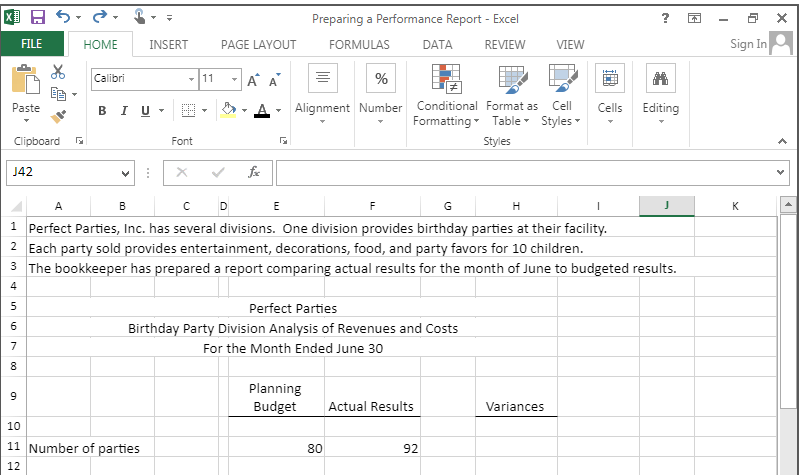Click the Copy icon in Clipboard group
Viewport: 801px width, 475px height.
click(x=58, y=94)
